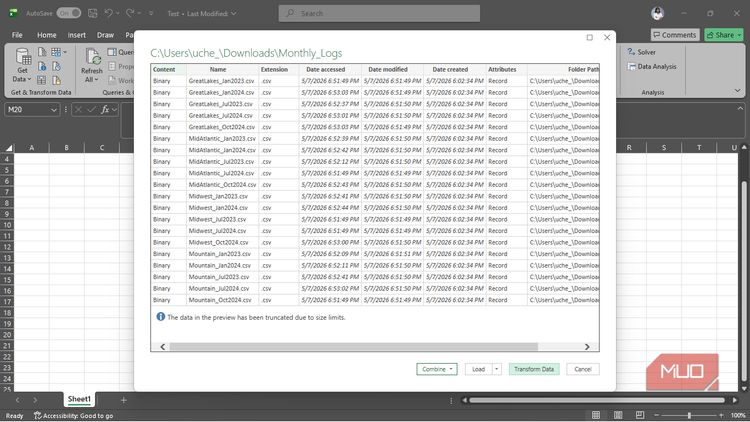The width and height of the screenshot is (750, 422).
Task: Click the zoom slider handle
Action: pos(689,415)
